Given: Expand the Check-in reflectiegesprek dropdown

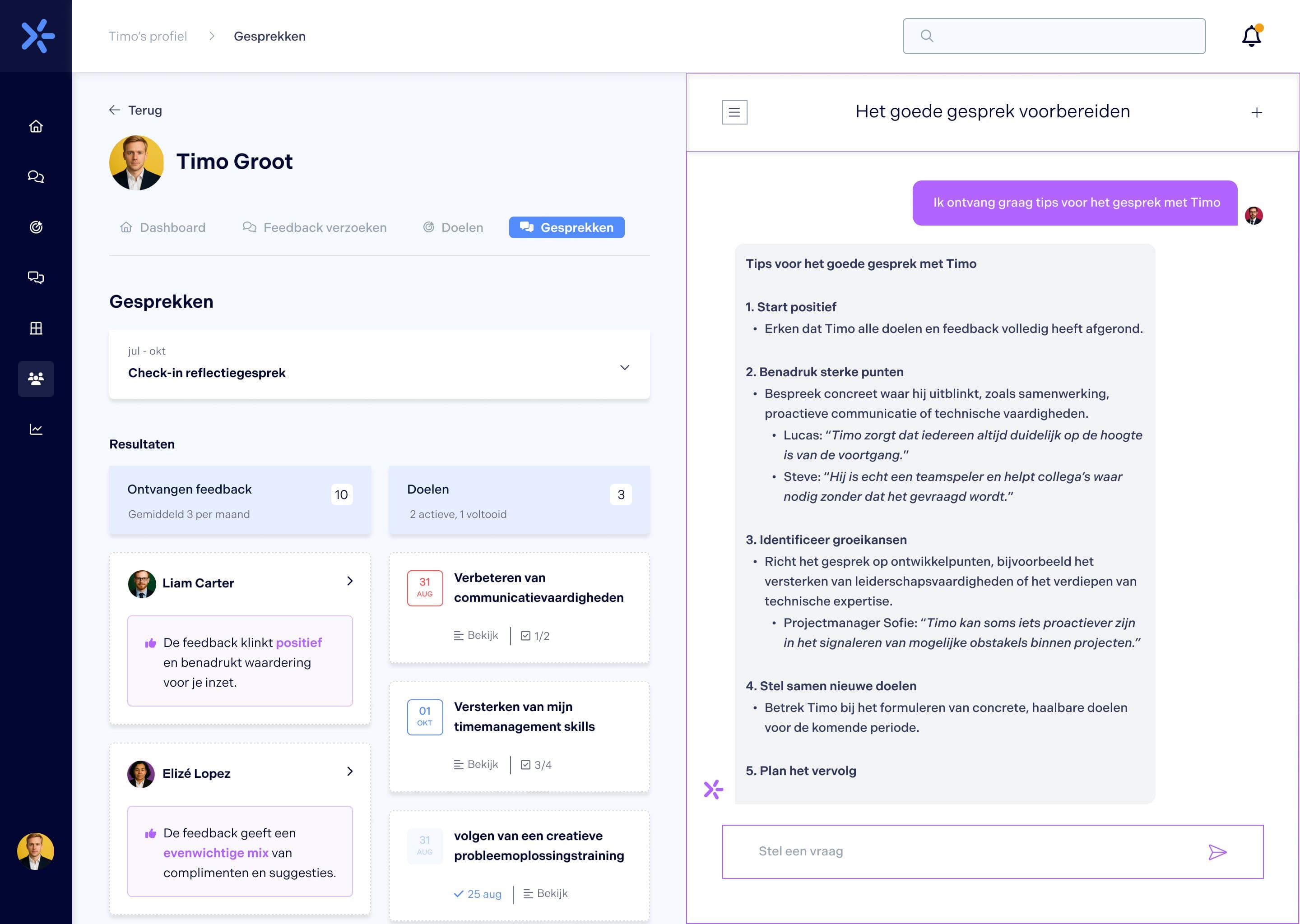Looking at the screenshot, I should (624, 367).
